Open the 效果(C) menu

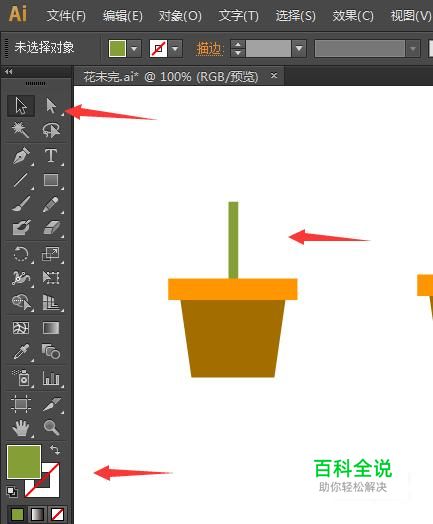[x=353, y=15]
